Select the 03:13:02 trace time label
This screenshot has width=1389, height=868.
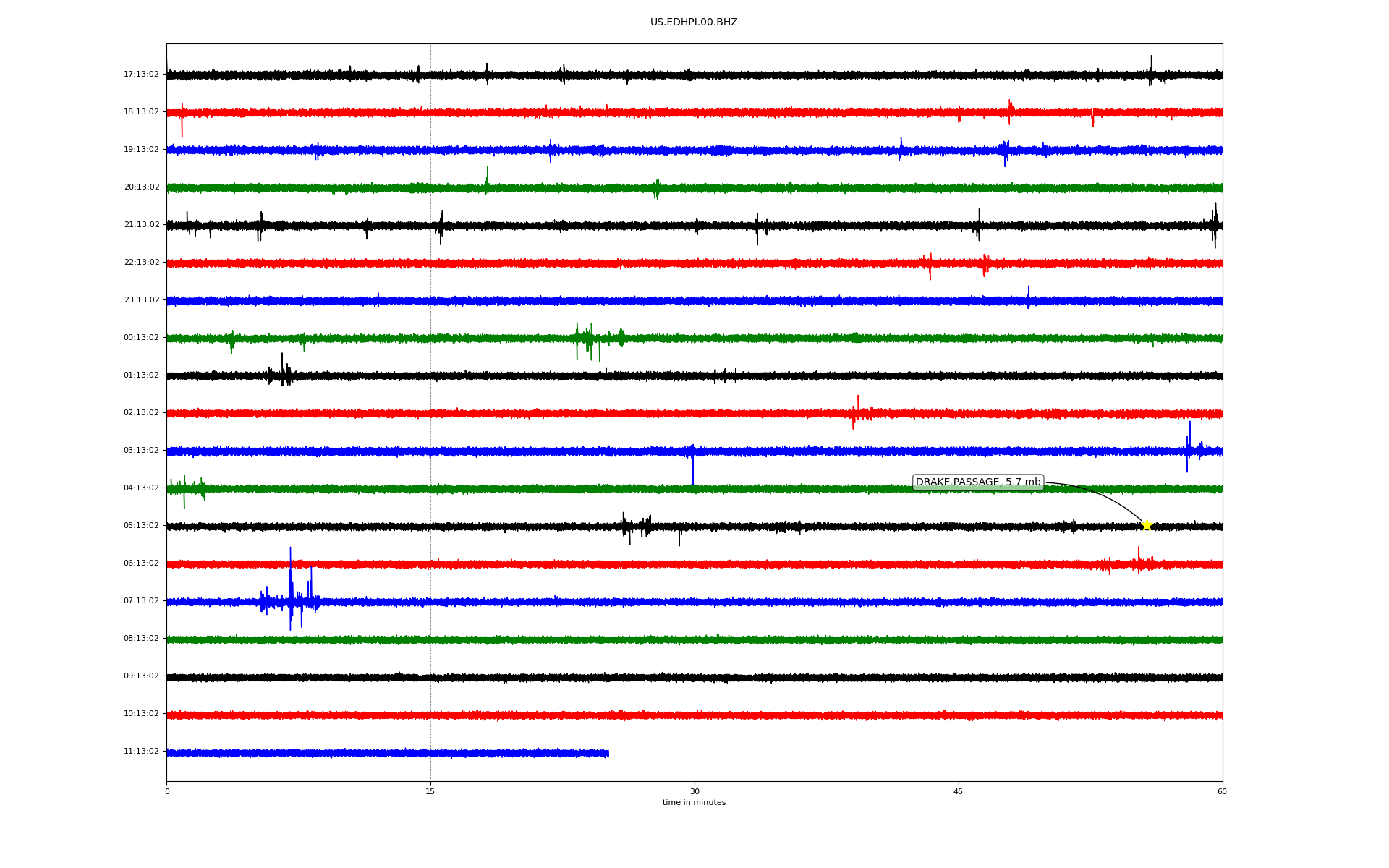pyautogui.click(x=141, y=450)
